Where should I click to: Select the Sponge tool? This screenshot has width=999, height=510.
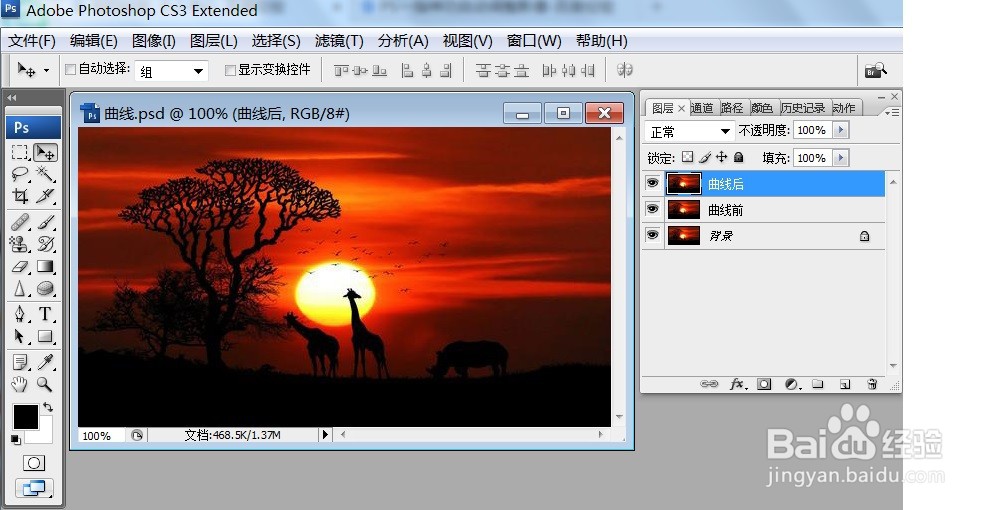tap(45, 289)
